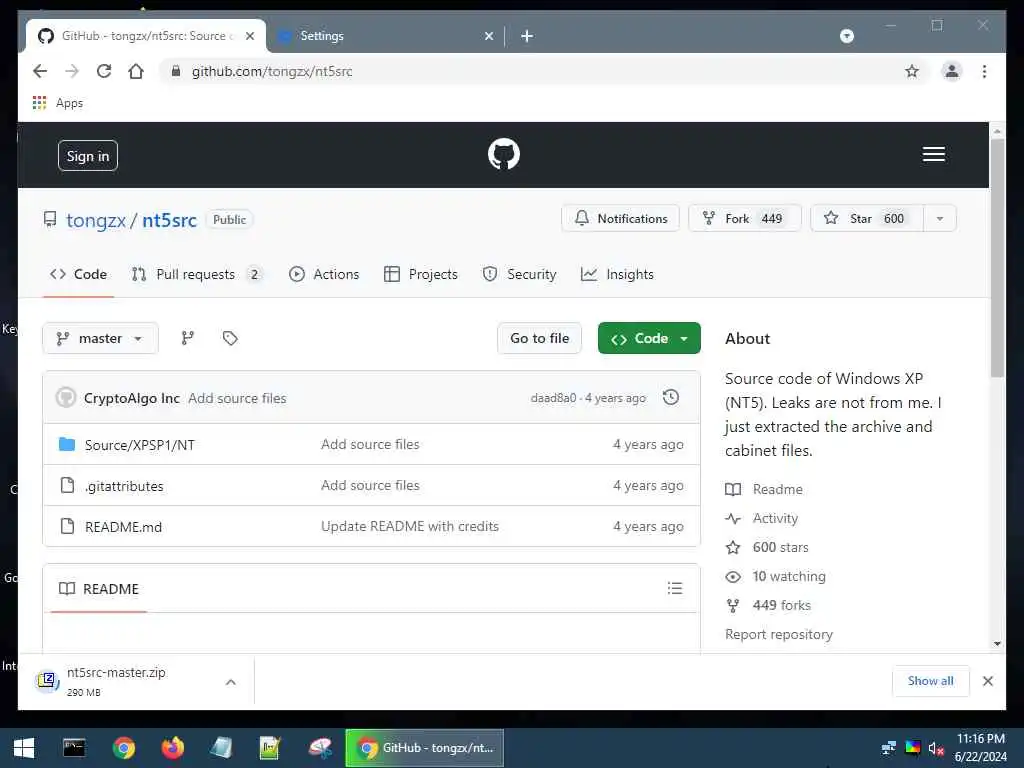Click the README panel tab label

pos(99,588)
